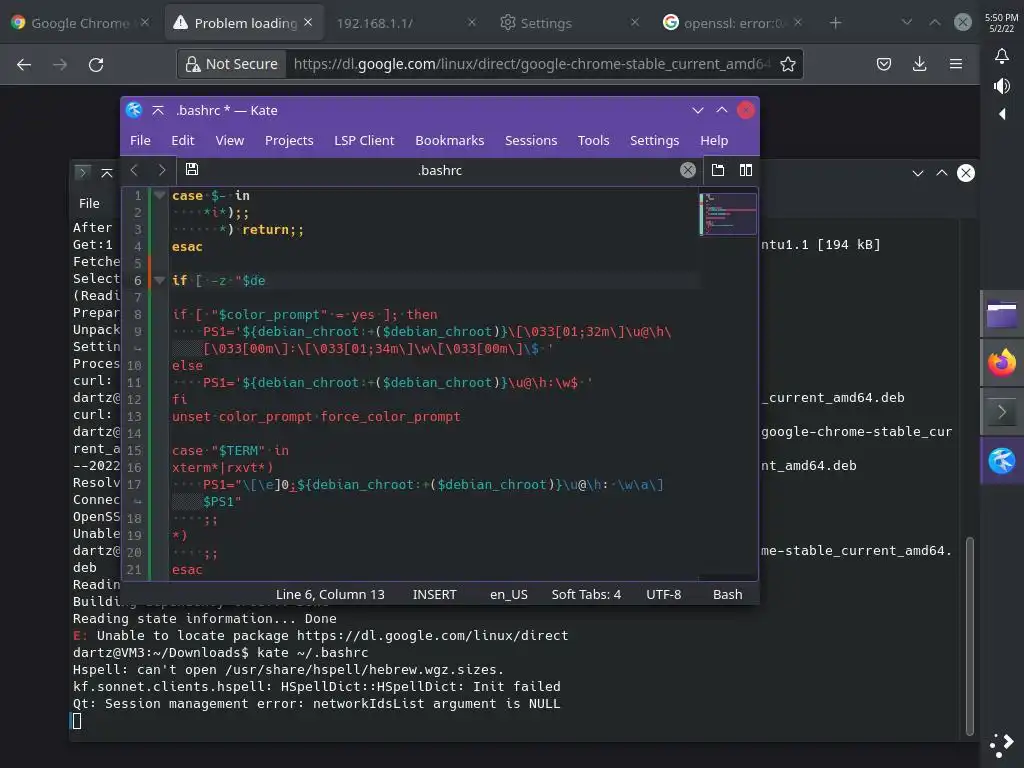Toggle keep-above pin in Kate's title bar
This screenshot has height=768, width=1024.
pyautogui.click(x=158, y=110)
